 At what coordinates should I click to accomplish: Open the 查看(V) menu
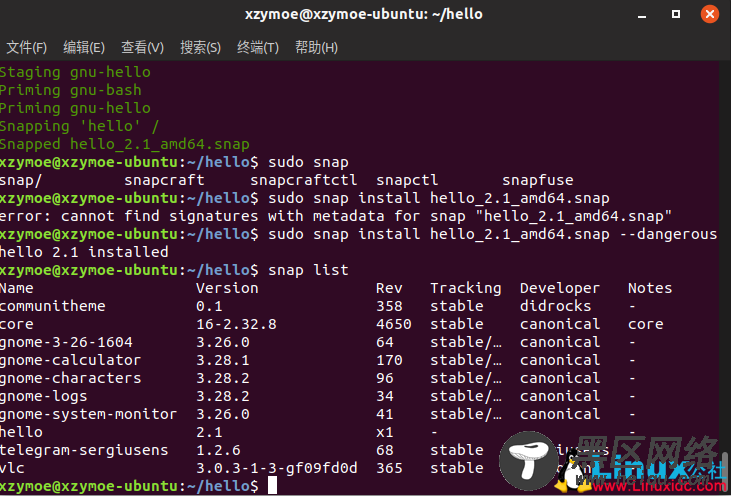[x=142, y=47]
